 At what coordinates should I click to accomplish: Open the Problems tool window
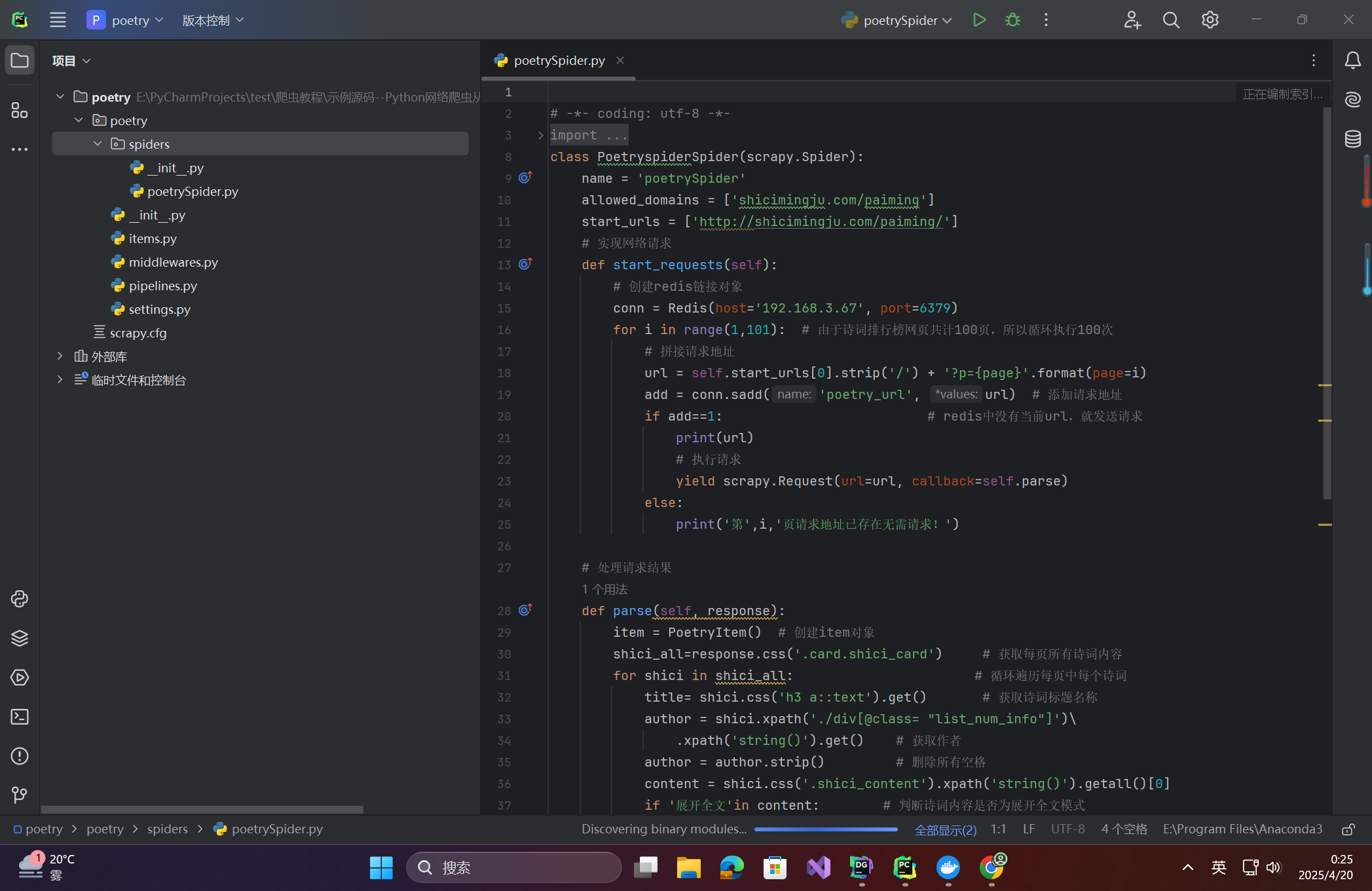(x=20, y=756)
